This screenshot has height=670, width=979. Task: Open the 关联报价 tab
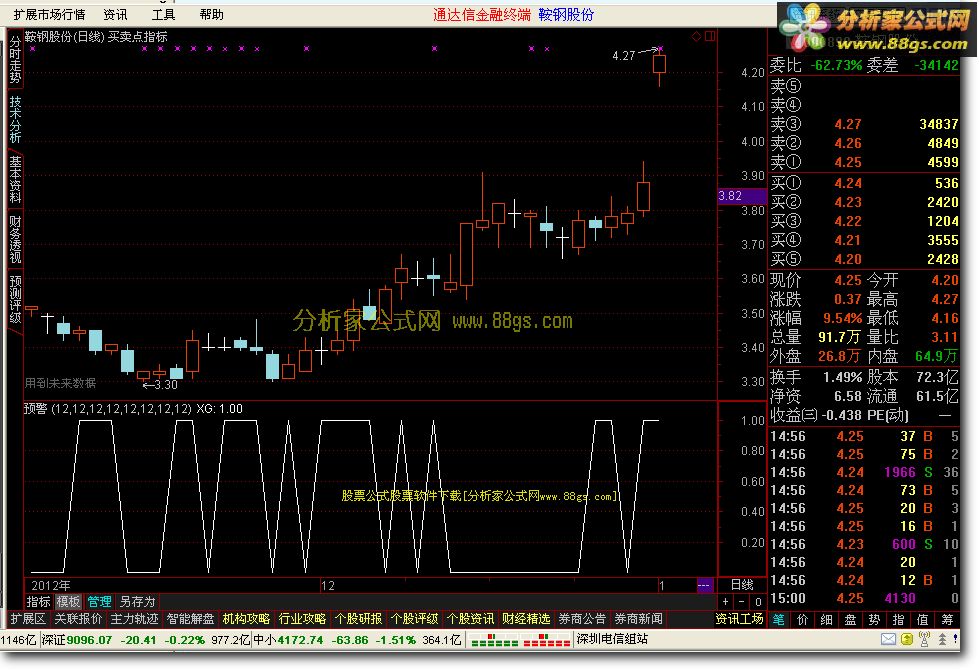78,619
